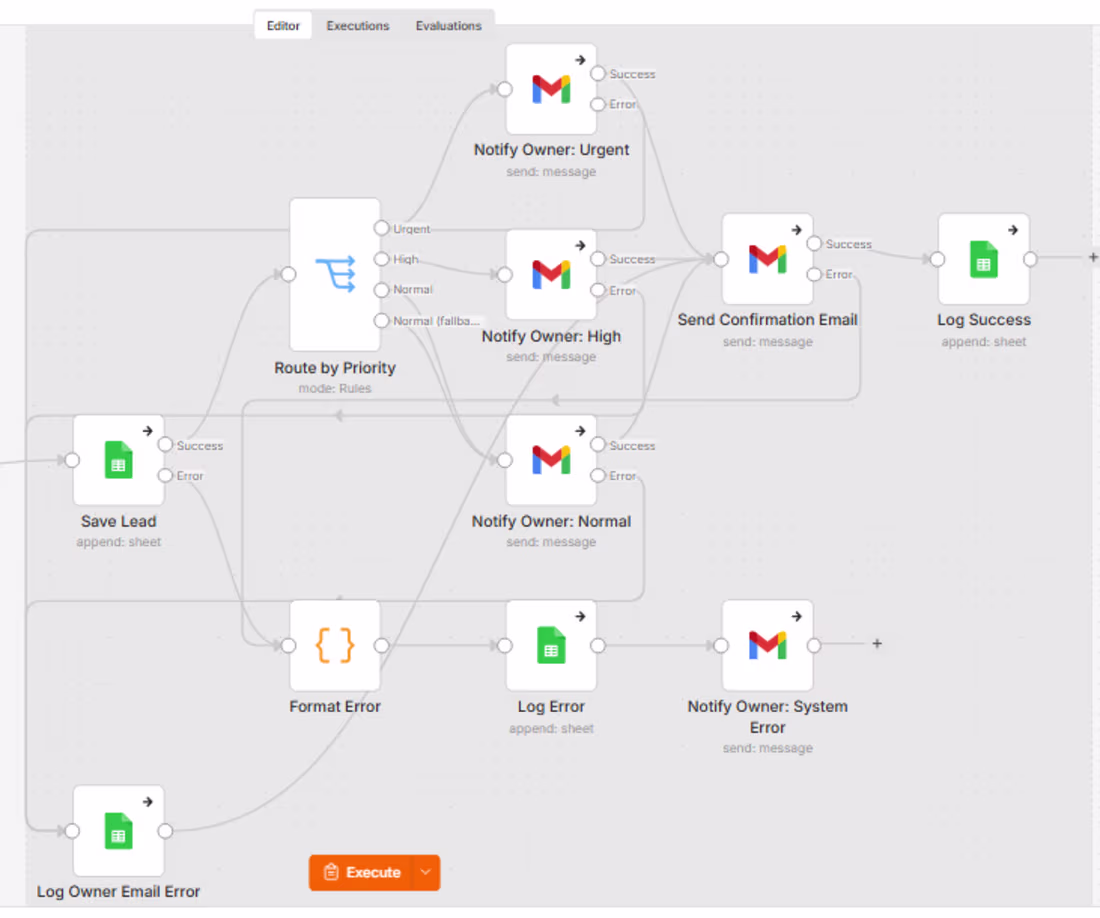The image size is (1100, 918).
Task: Click the Error output of Notify Owner: High
Action: click(x=598, y=290)
